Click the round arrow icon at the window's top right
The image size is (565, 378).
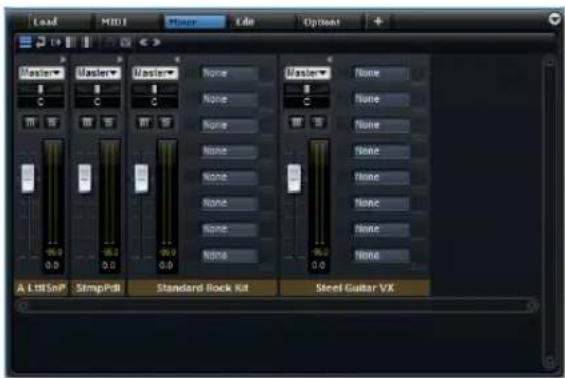[555, 19]
